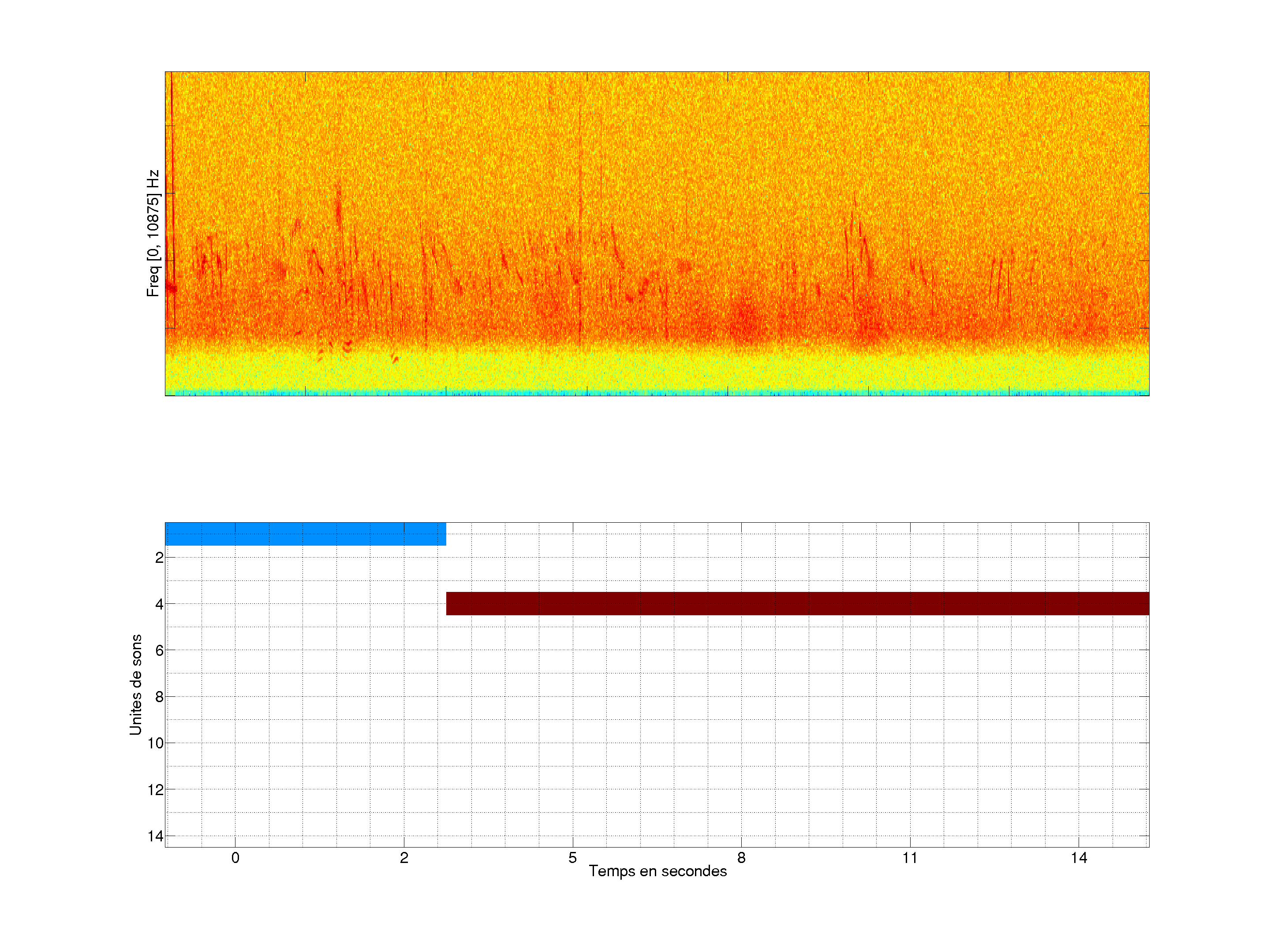Click the x-axis tick label '5'

point(572,858)
